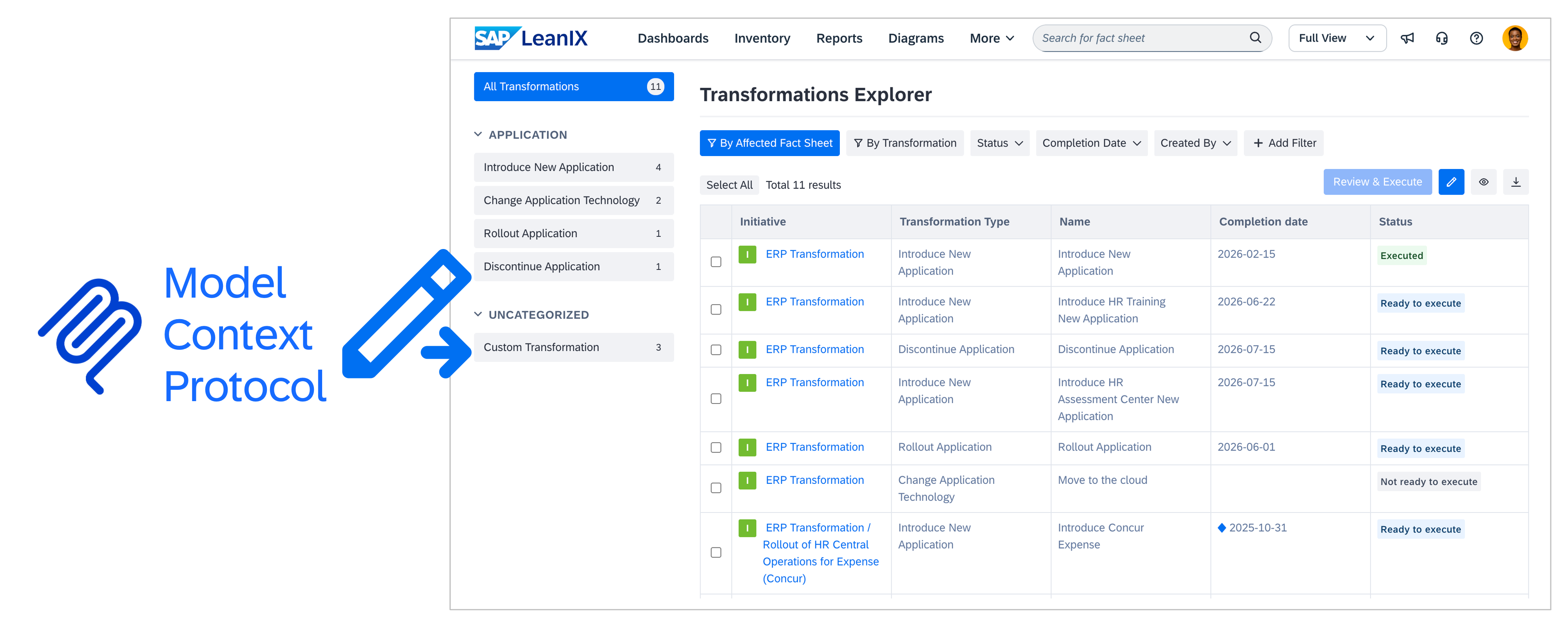Open the More navigation menu

(x=992, y=38)
